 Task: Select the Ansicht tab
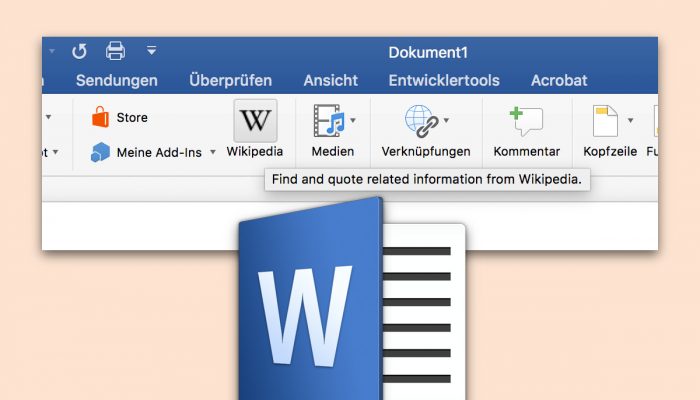[x=331, y=80]
